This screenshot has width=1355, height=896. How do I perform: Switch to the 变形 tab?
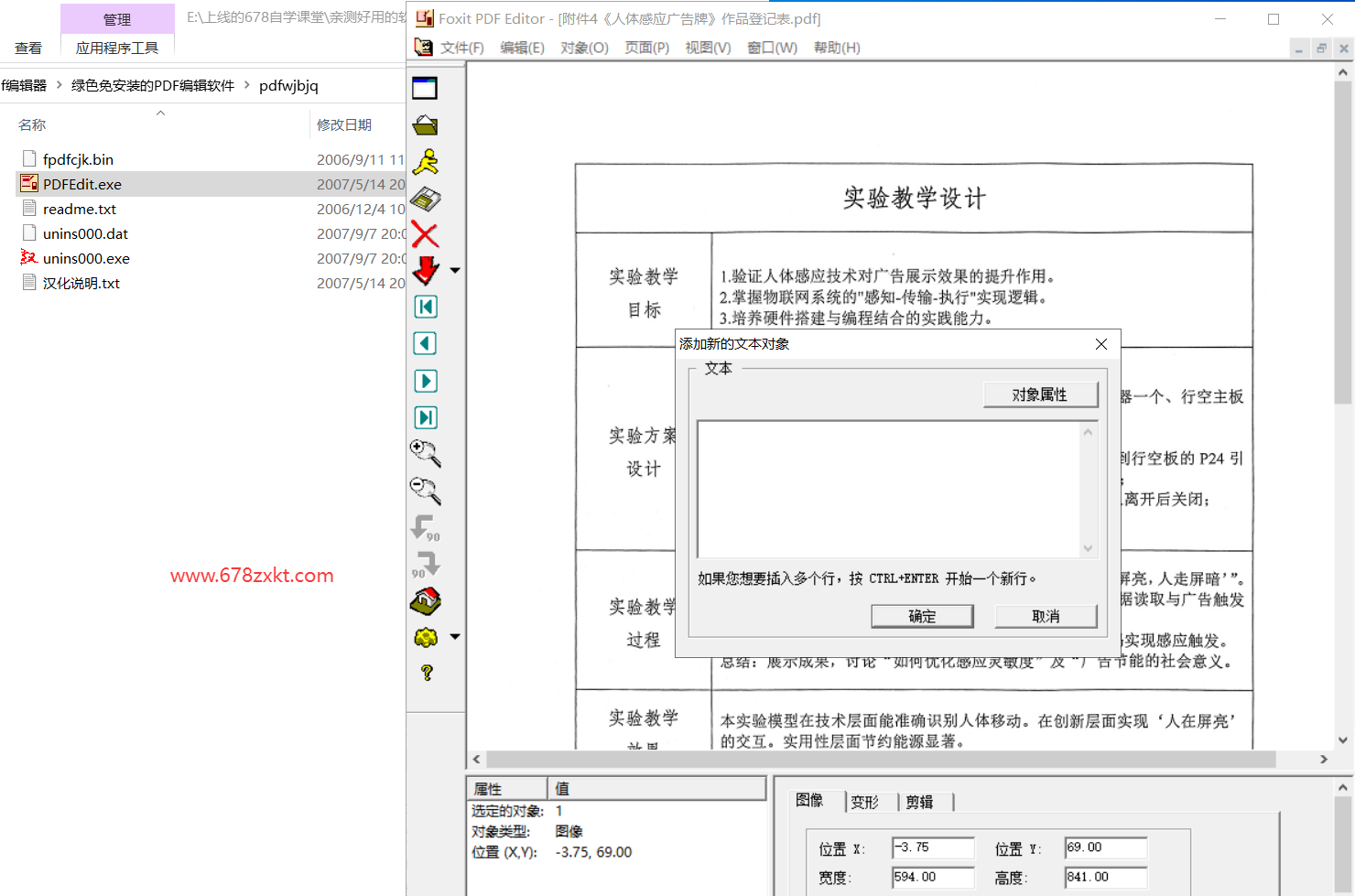[864, 803]
